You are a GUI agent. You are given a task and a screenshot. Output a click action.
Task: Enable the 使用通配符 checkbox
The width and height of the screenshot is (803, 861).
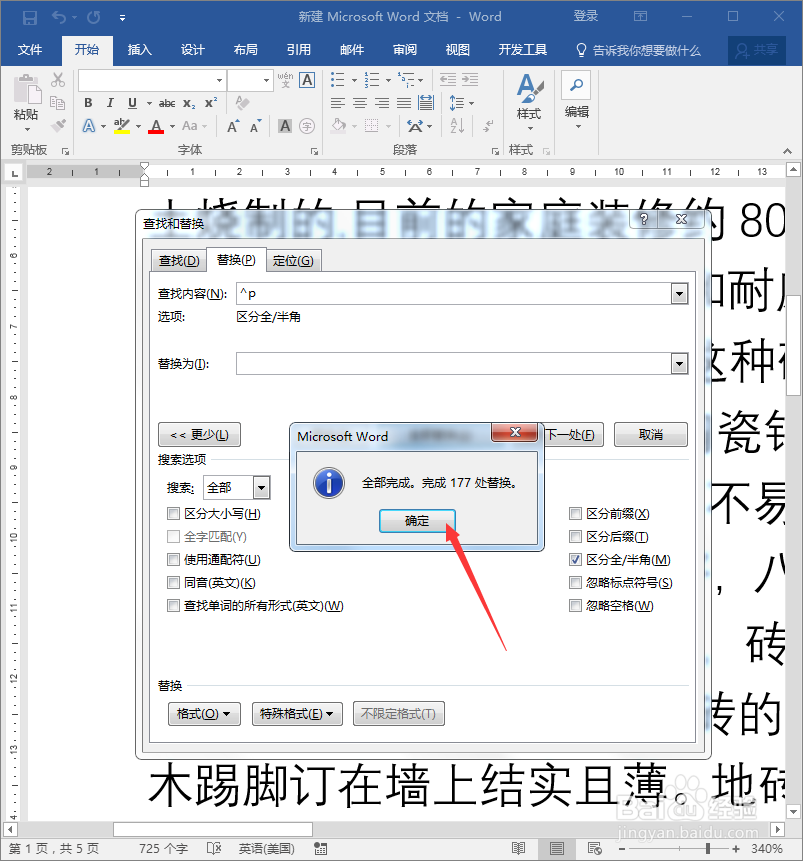pyautogui.click(x=175, y=558)
